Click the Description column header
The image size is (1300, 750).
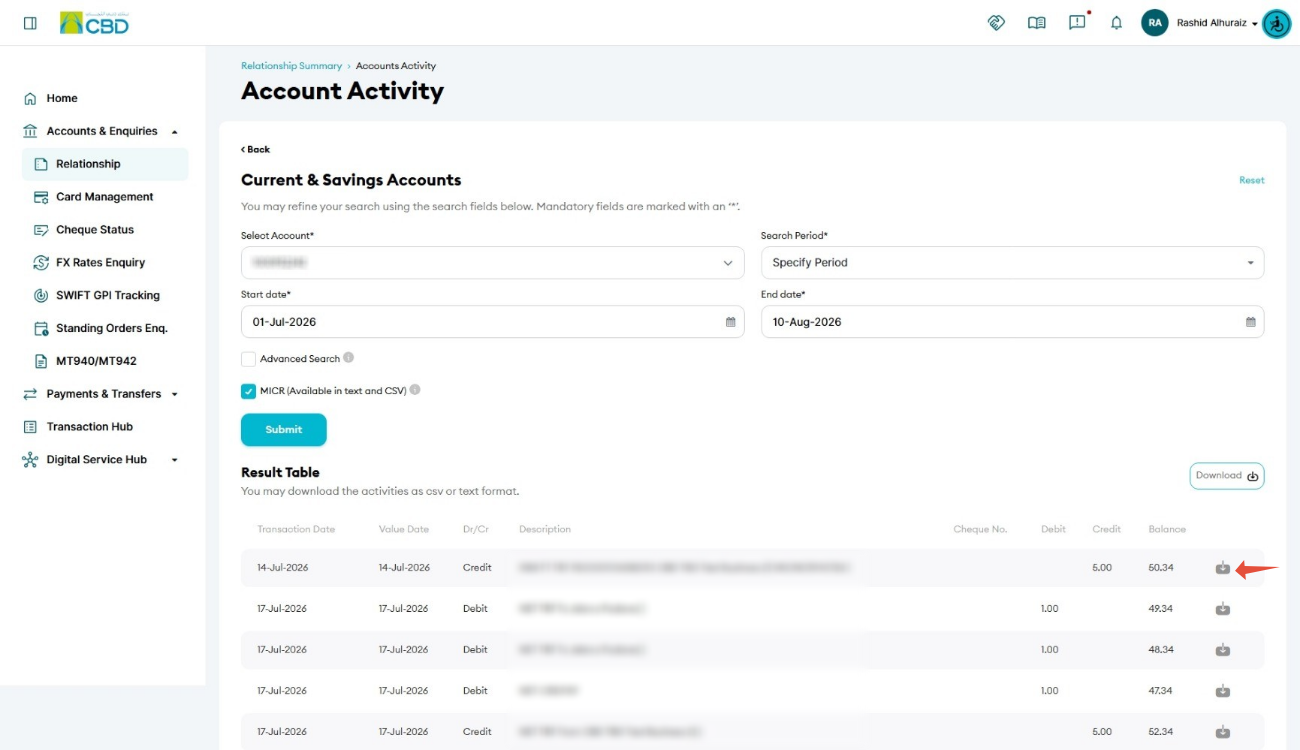click(545, 529)
